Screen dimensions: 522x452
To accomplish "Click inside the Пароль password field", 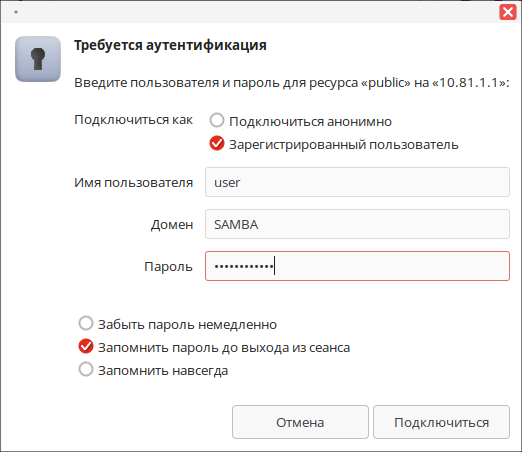I will (x=357, y=266).
